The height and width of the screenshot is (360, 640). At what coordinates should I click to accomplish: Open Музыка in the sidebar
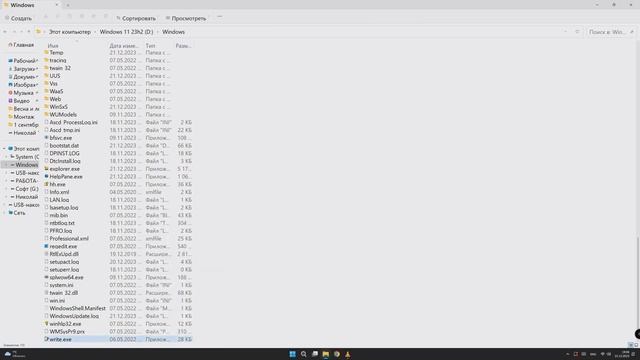pos(23,93)
